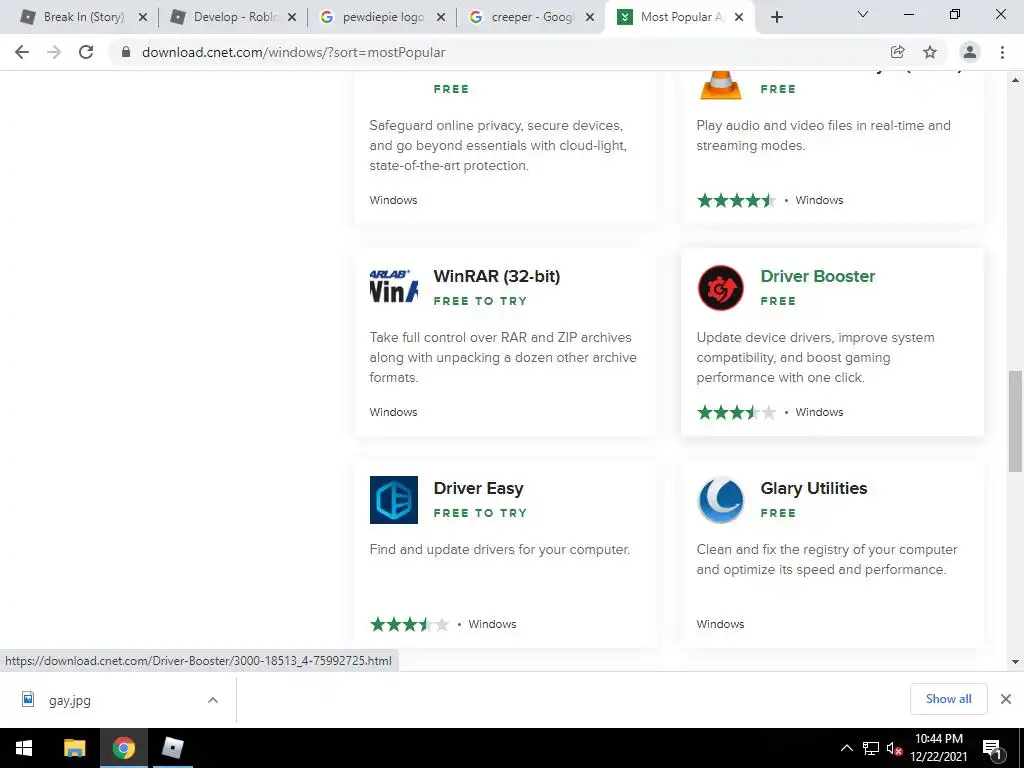Go back to the previous page
Screen dimensions: 1024x768
pyautogui.click(x=22, y=52)
